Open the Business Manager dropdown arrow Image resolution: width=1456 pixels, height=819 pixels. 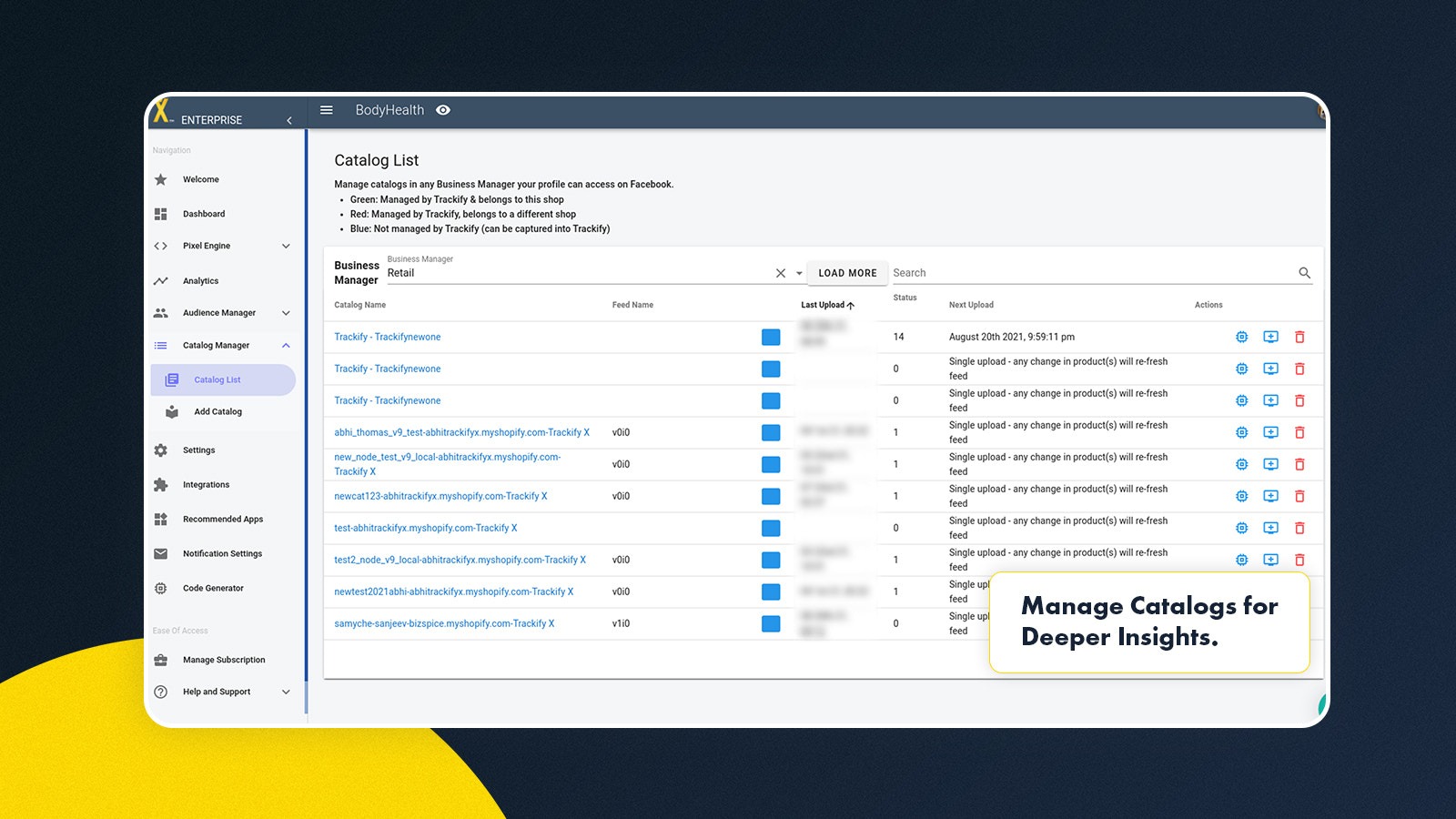pyautogui.click(x=799, y=273)
